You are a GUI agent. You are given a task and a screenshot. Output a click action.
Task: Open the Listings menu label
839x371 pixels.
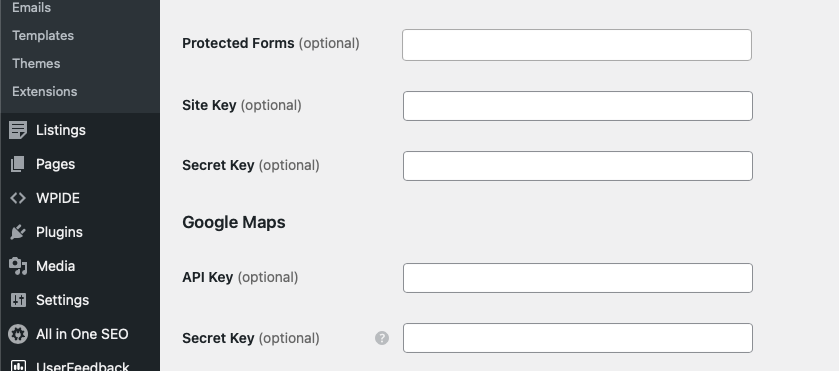point(60,130)
